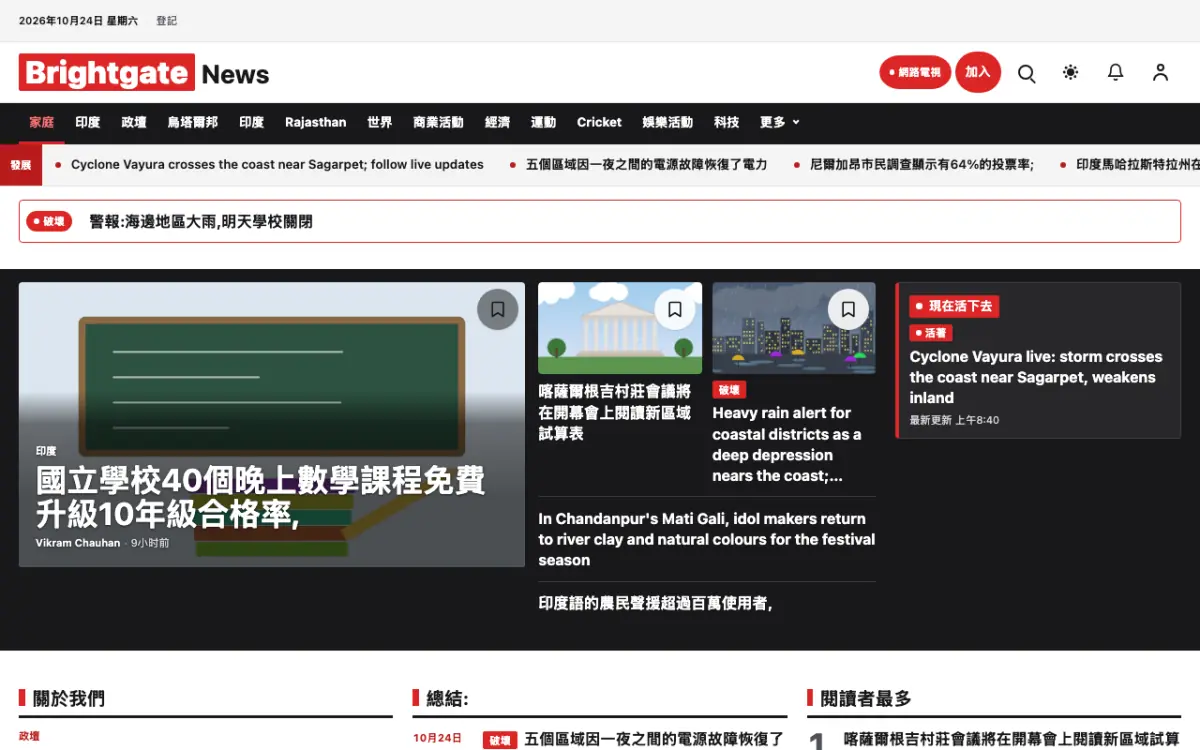Viewport: 1200px width, 750px height.
Task: Open the Cyclone Vayura live blog headline
Action: [1036, 377]
